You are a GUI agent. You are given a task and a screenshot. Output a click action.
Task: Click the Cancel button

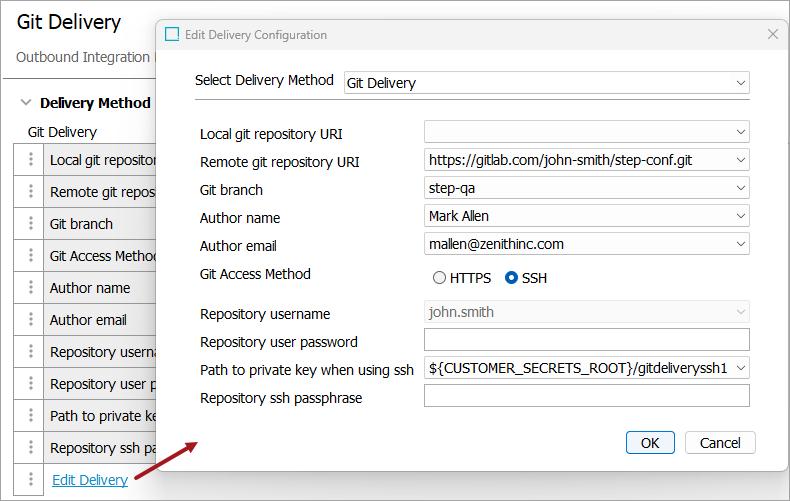[x=720, y=443]
